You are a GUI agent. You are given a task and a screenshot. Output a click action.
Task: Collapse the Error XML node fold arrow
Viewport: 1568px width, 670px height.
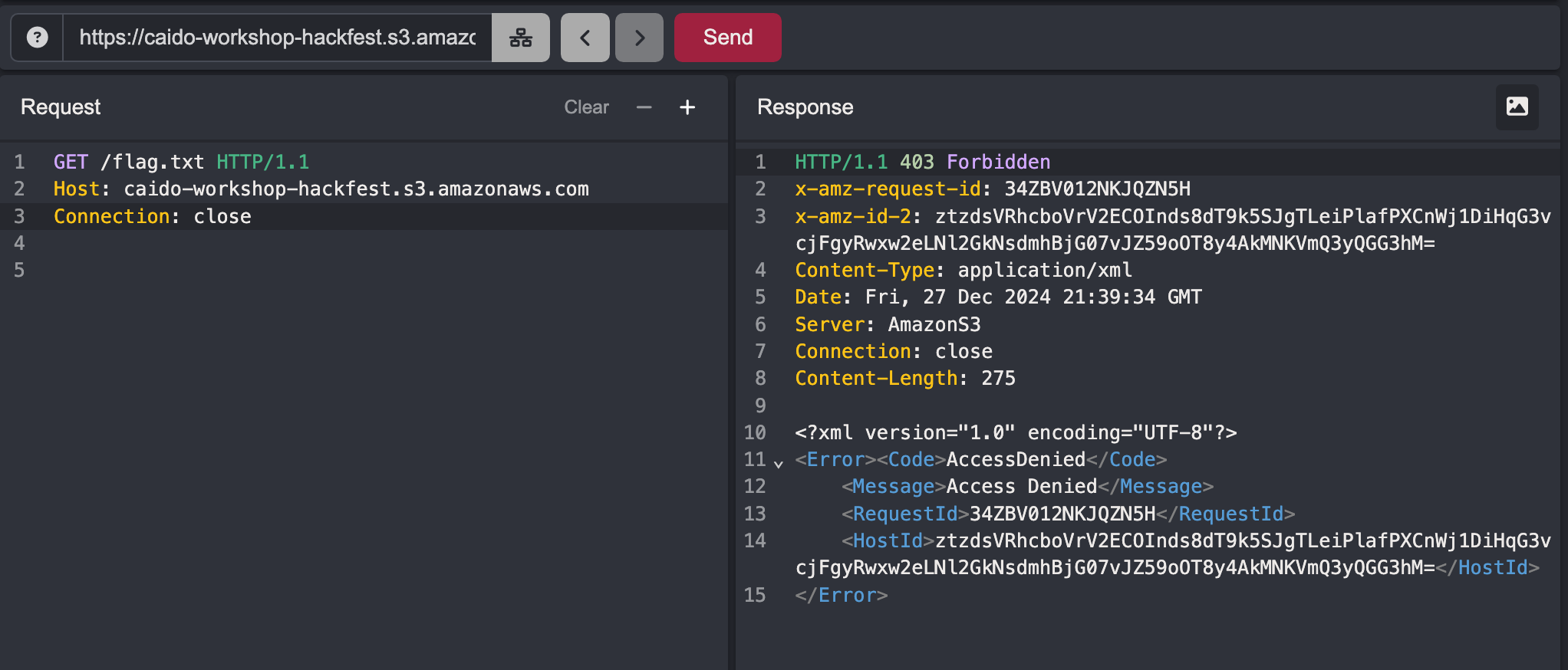(x=779, y=463)
